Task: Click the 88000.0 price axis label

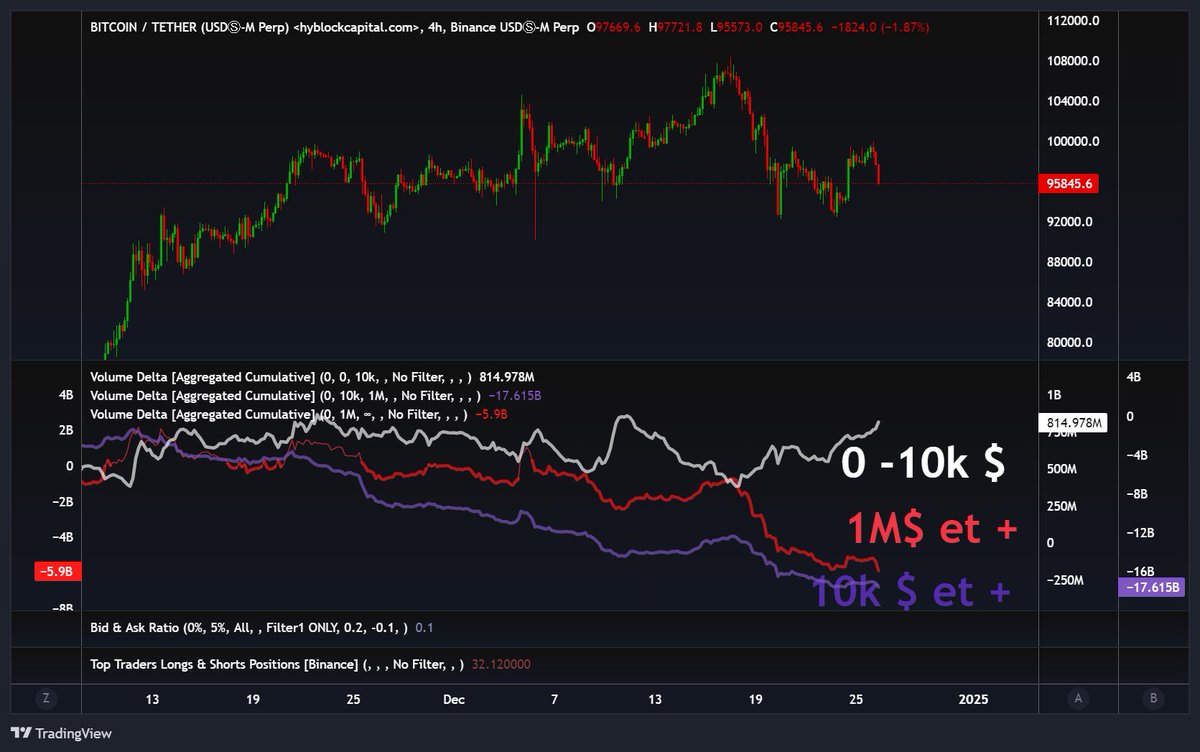Action: coord(1068,262)
